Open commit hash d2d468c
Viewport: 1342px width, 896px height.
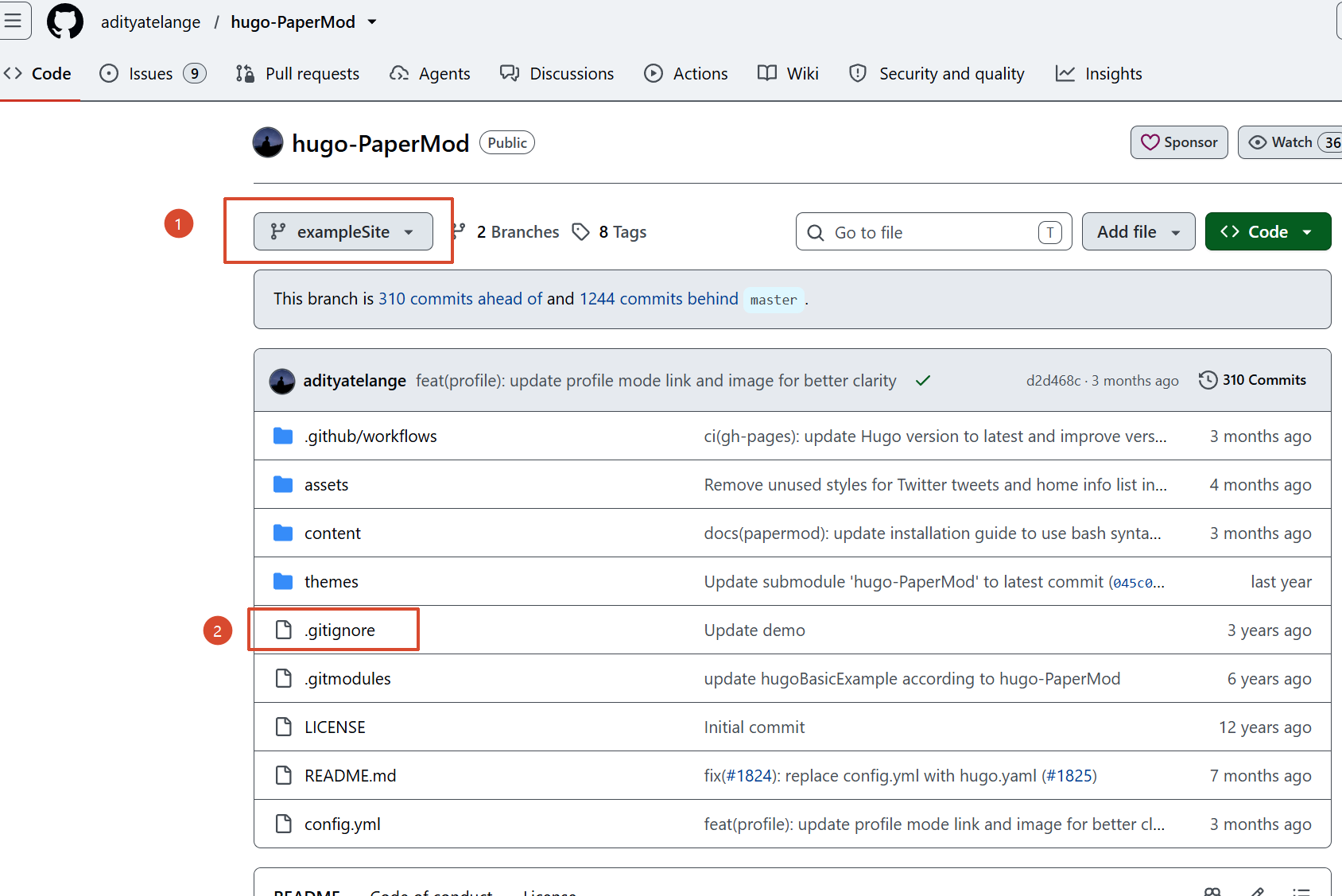pos(1053,381)
